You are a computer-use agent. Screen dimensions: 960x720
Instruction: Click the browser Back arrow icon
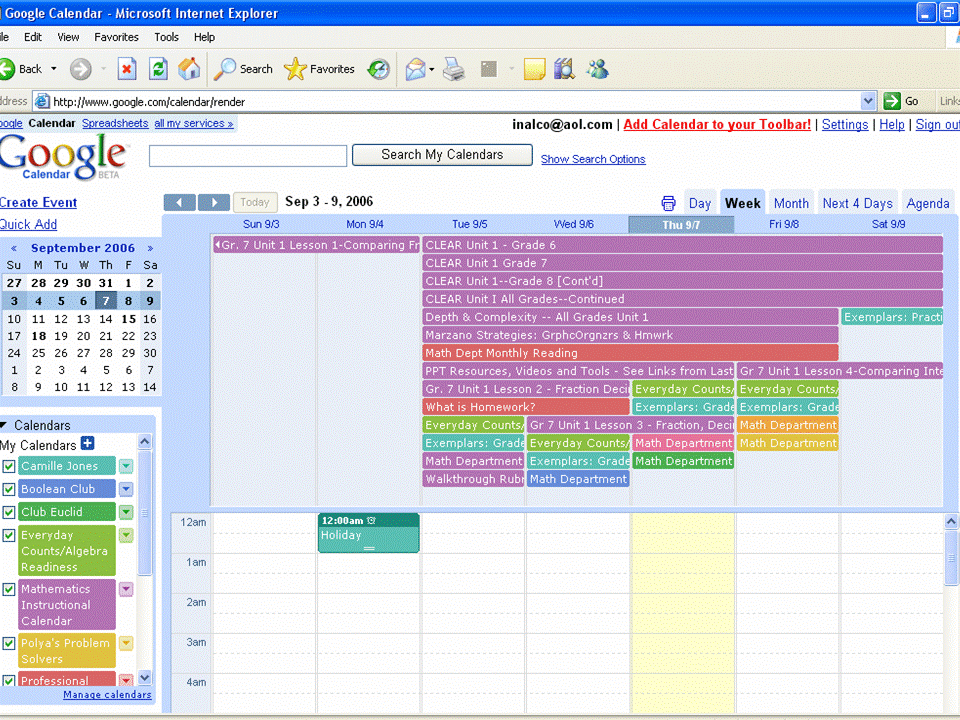(x=6, y=69)
